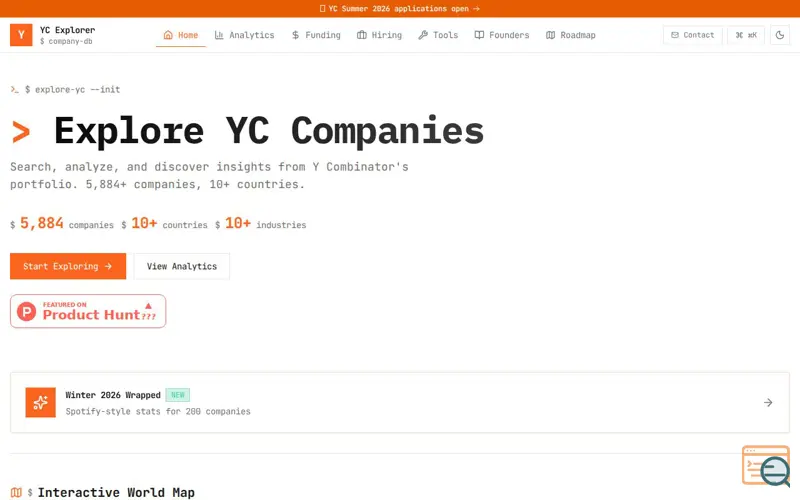Viewport: 800px width, 500px height.
Task: Toggle dark mode moon icon
Action: coord(780,35)
